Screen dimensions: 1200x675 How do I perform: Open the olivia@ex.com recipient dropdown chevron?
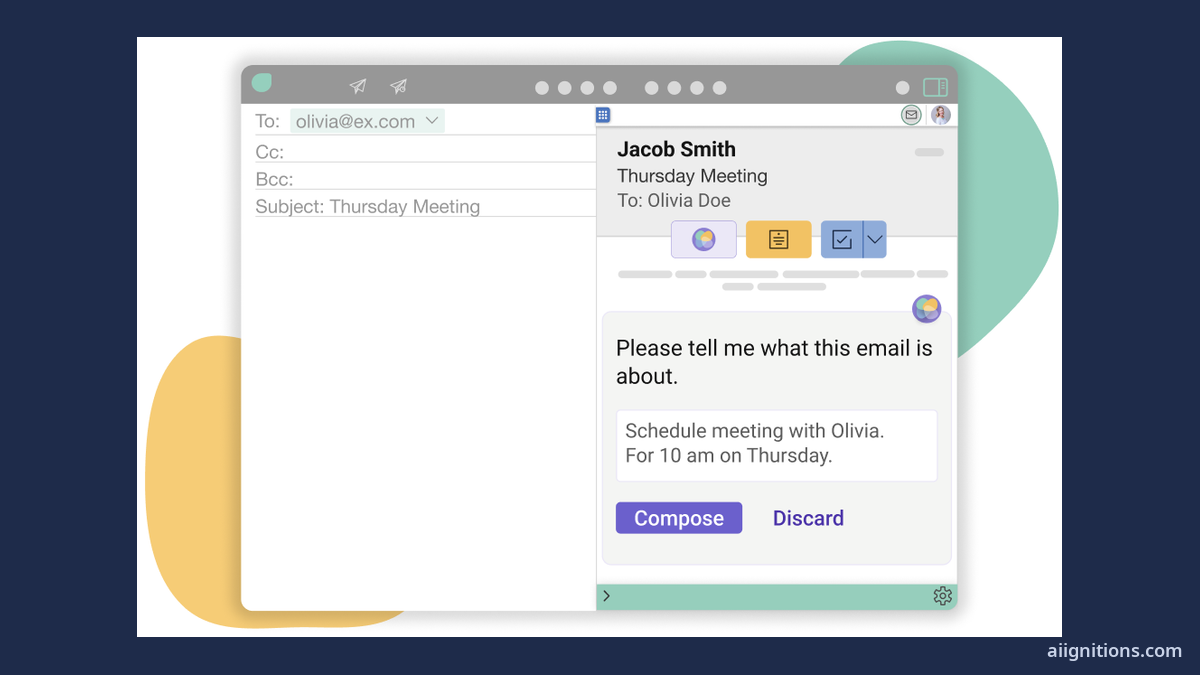[432, 121]
